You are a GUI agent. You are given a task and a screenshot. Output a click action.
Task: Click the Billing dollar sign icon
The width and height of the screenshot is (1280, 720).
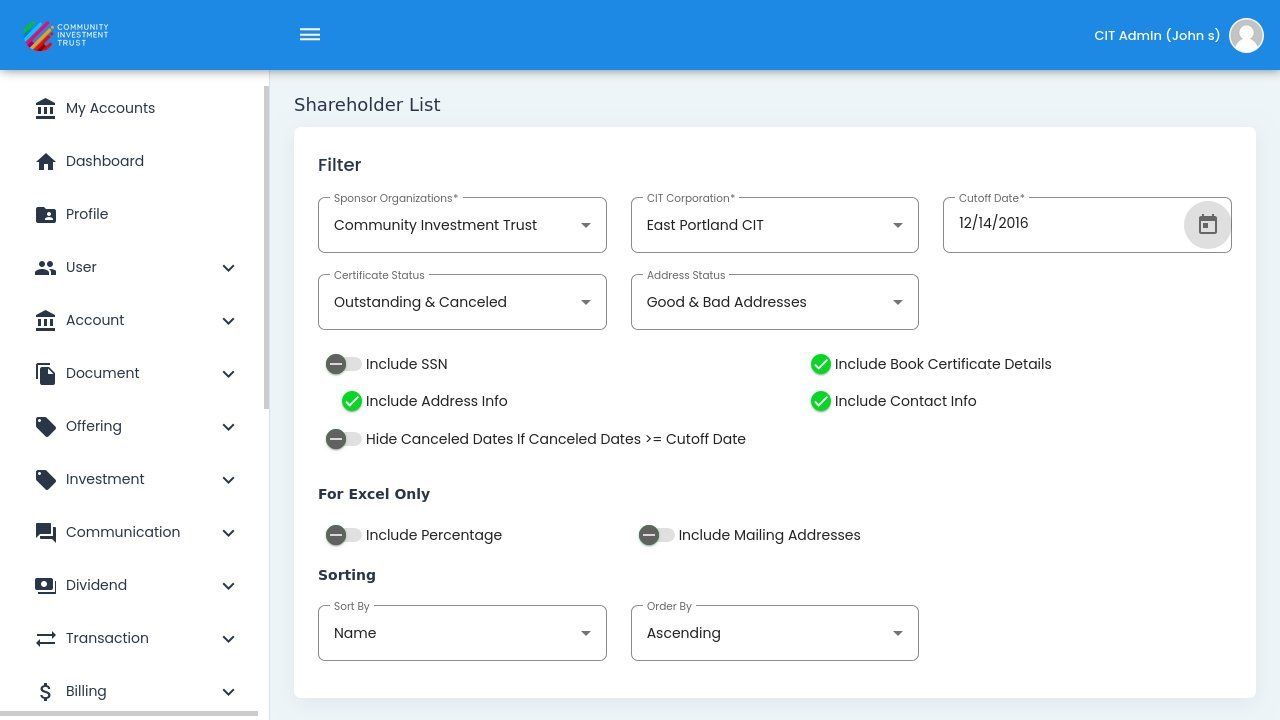[x=45, y=692]
